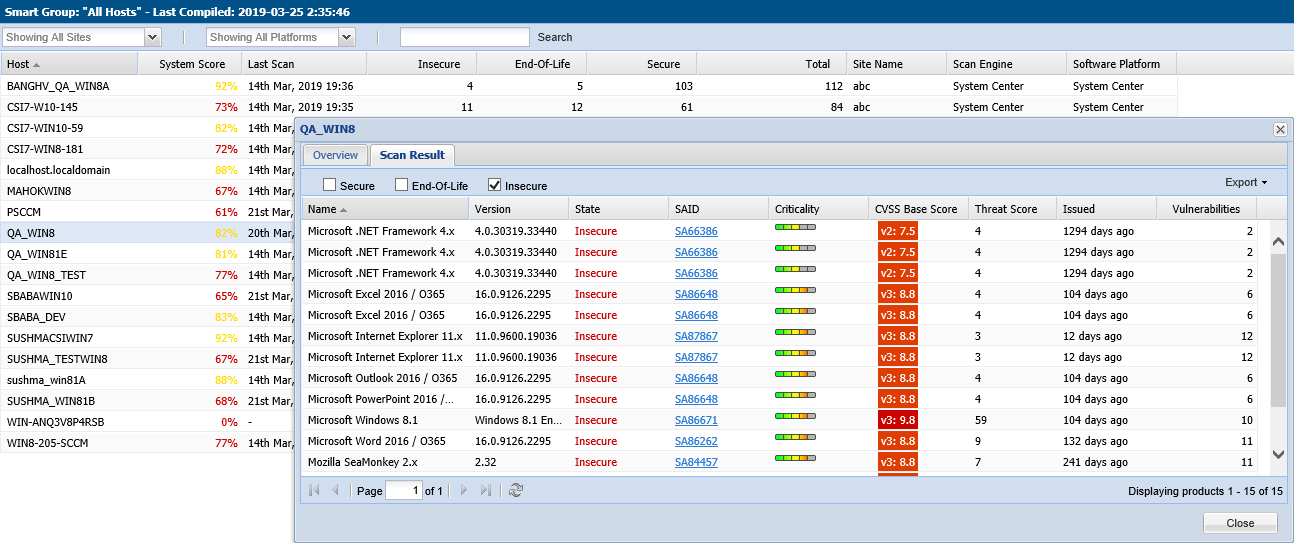
Task: Sort by Host column ascending arrow
Action: click(37, 64)
